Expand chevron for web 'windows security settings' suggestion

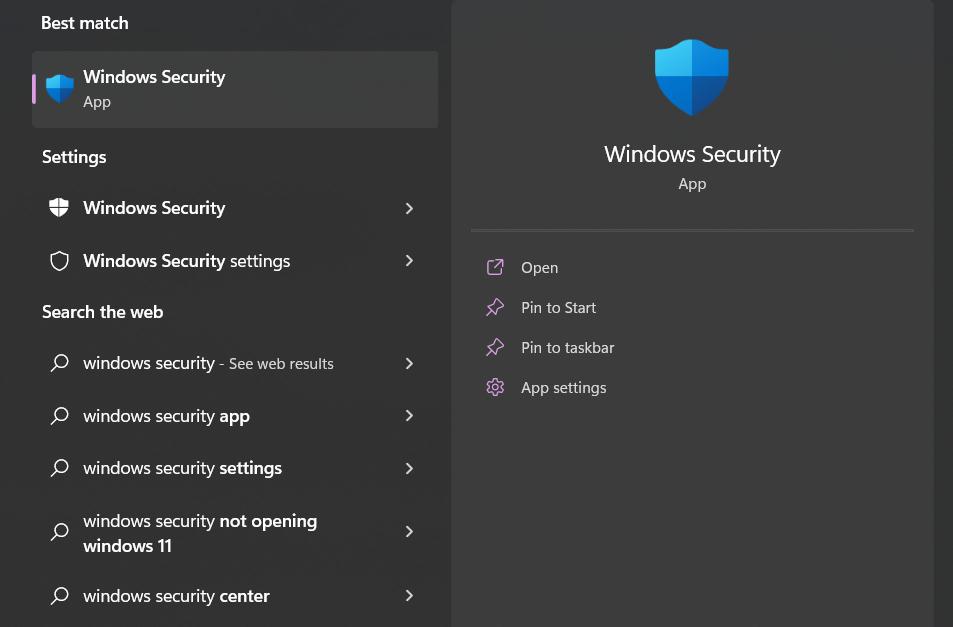tap(409, 468)
